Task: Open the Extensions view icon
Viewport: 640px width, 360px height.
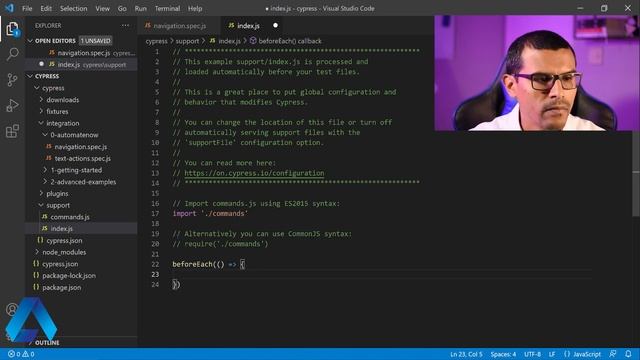Action: [12, 131]
